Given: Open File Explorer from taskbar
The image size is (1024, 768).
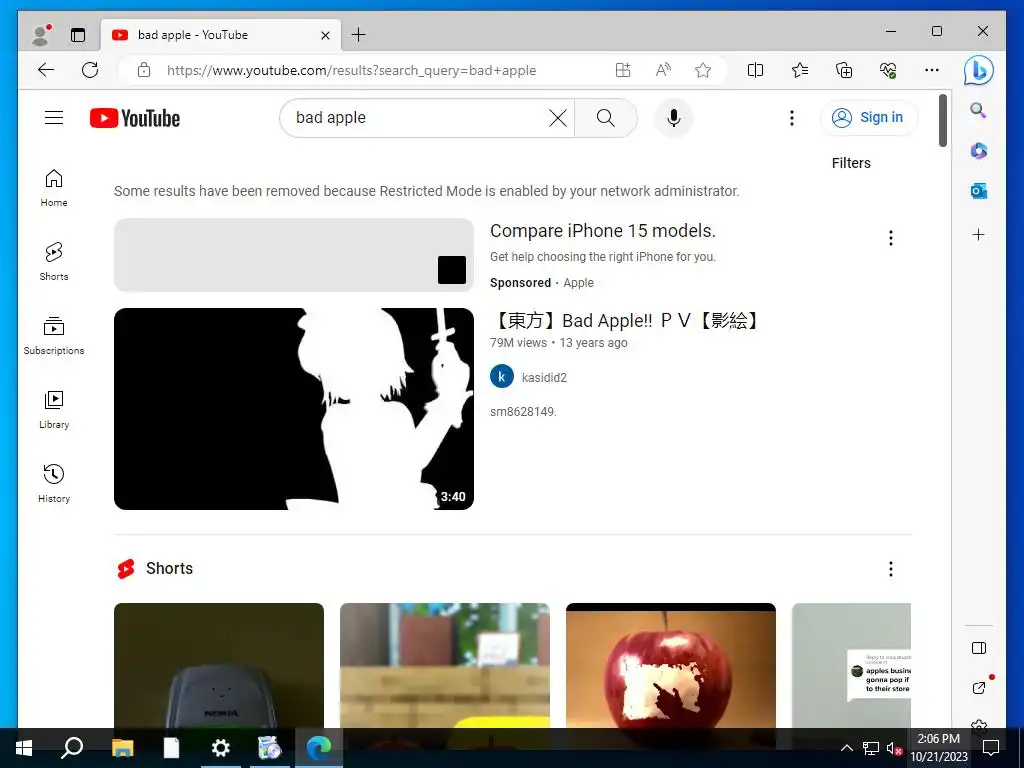Looking at the screenshot, I should (122, 748).
